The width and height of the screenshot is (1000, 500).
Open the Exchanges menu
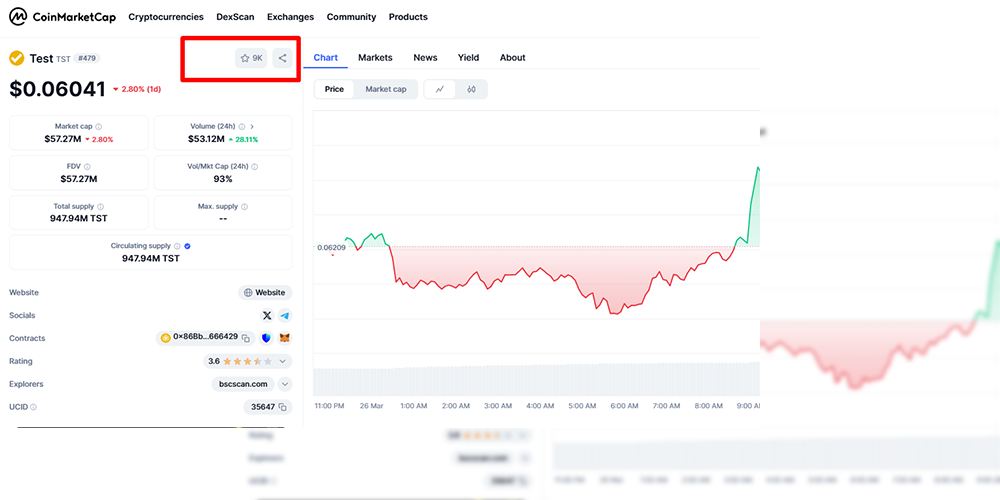(x=290, y=17)
